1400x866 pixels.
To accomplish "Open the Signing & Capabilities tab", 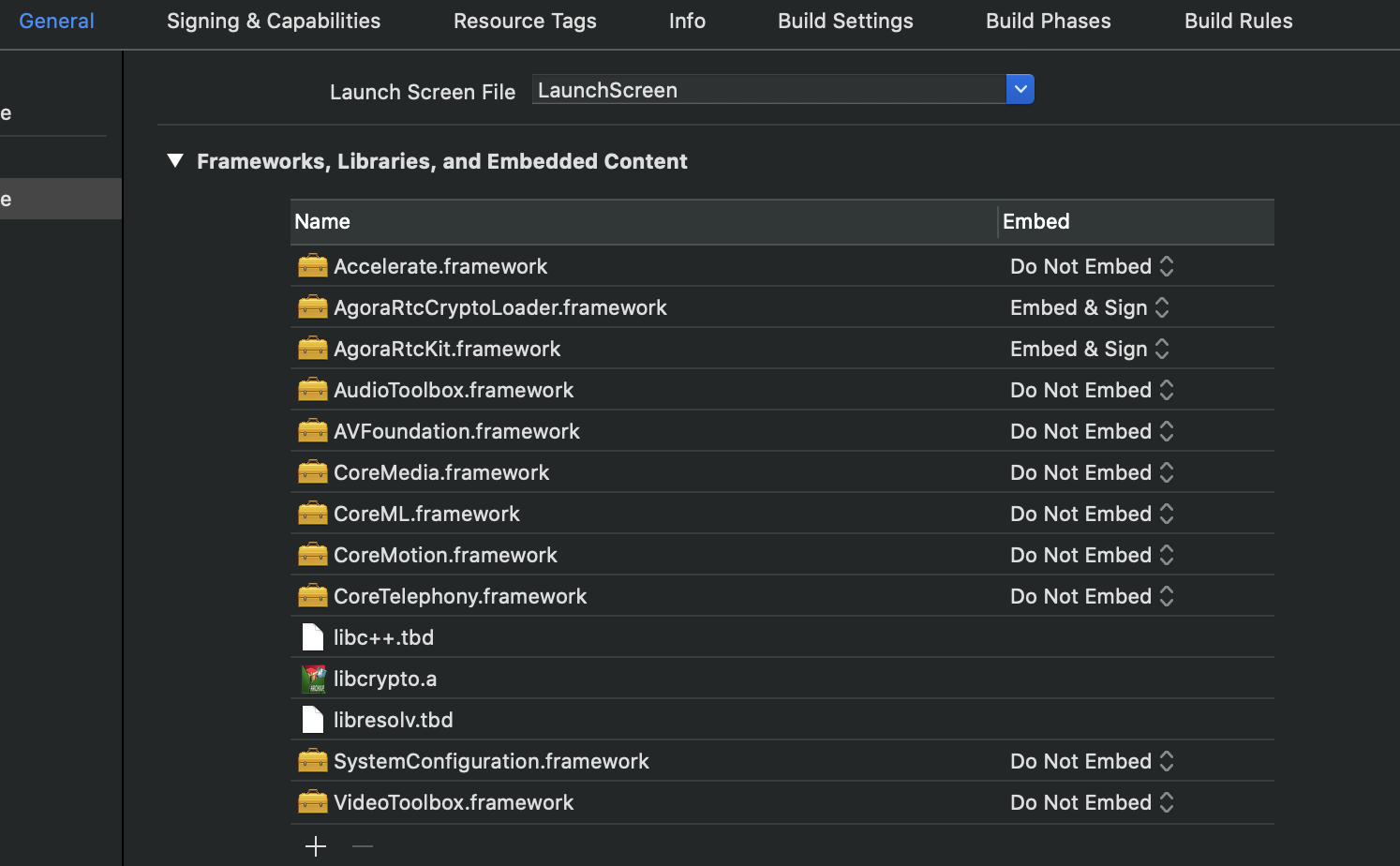I will coord(274,21).
